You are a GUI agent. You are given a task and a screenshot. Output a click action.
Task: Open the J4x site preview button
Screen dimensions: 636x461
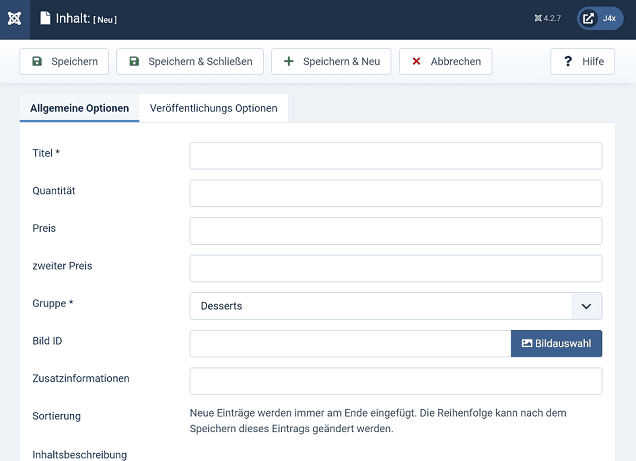coord(600,18)
